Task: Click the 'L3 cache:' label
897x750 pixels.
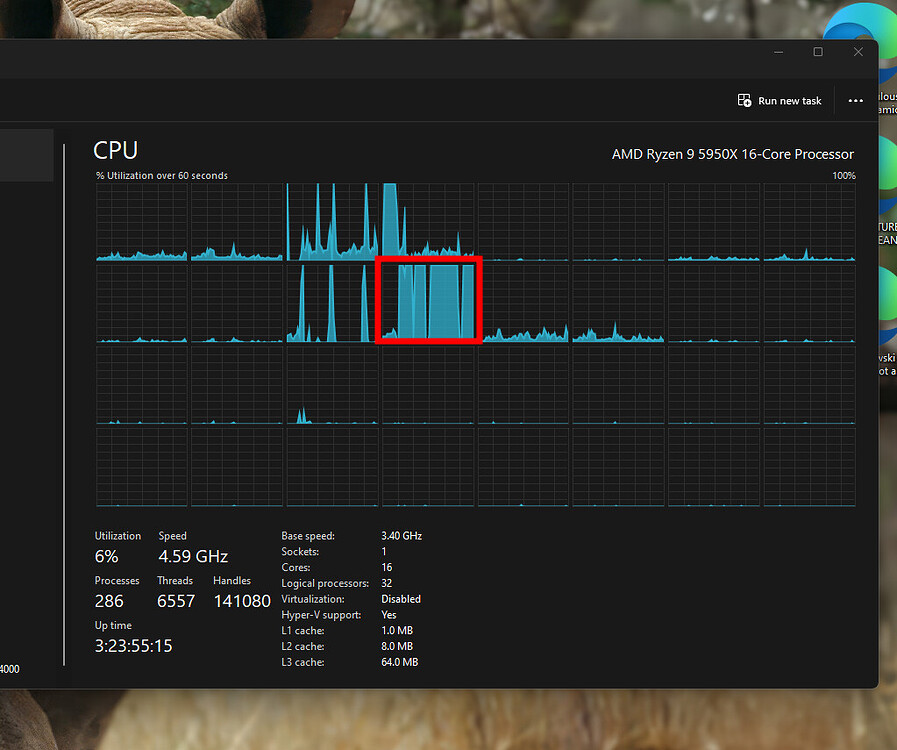Action: 303,662
